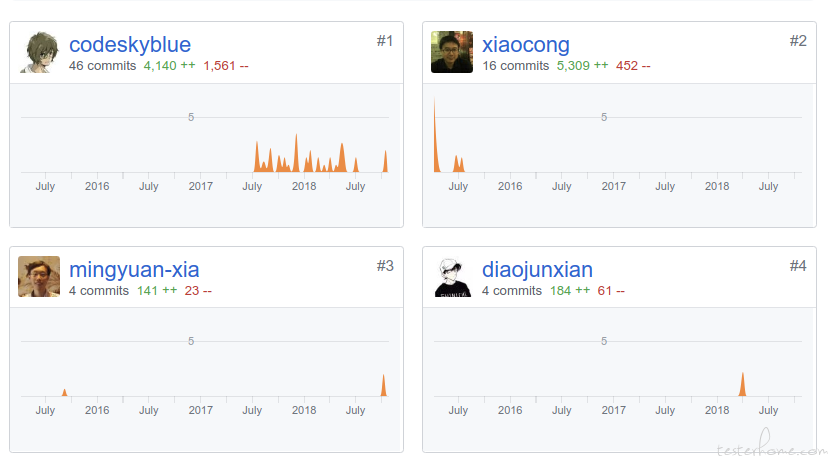Click the 2018 axis label in xiaocong's graph
The height and width of the screenshot is (468, 829).
coord(717,186)
